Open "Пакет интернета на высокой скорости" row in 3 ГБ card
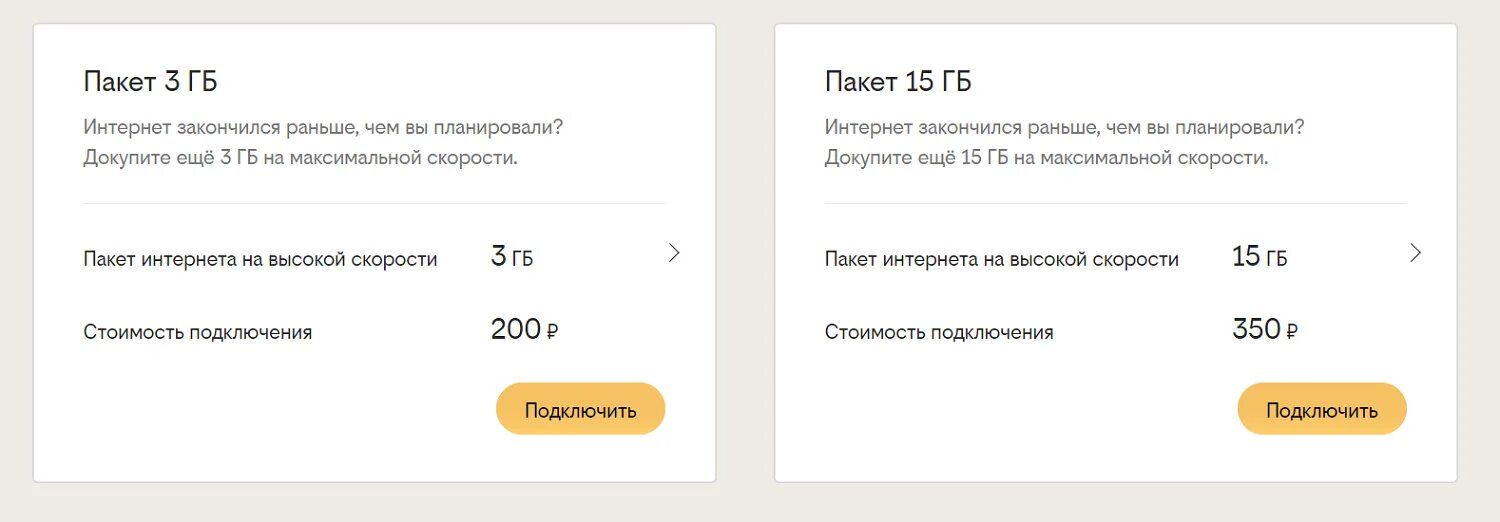1500x522 pixels. click(260, 259)
